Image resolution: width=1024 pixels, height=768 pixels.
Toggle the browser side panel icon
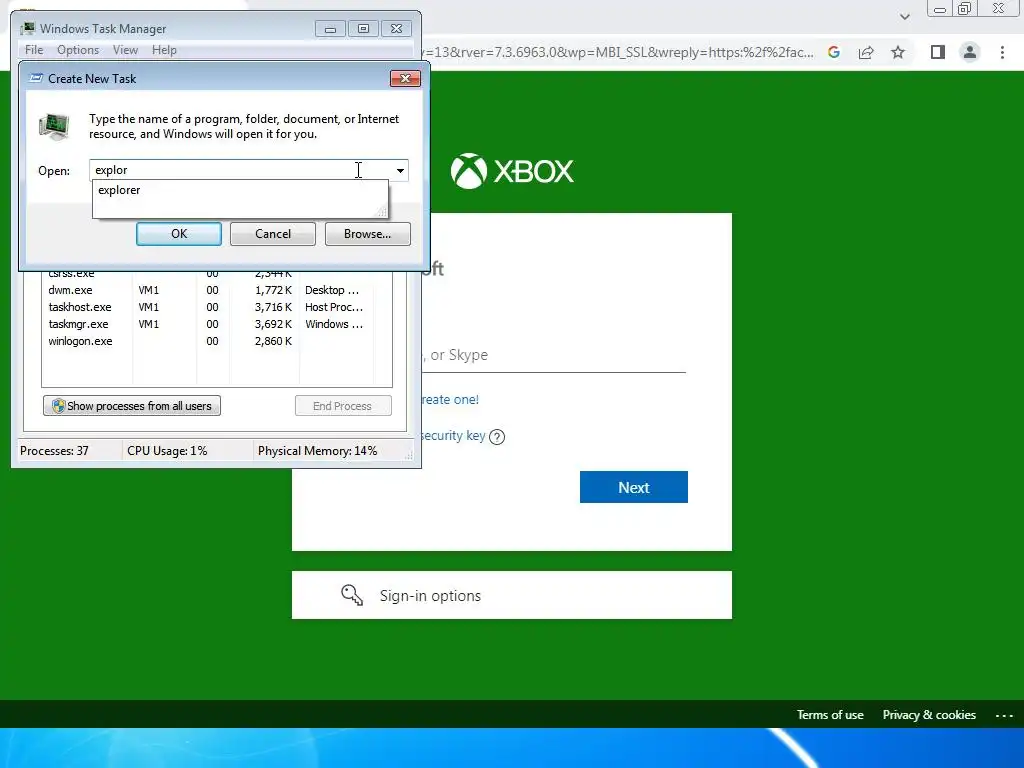(x=938, y=52)
